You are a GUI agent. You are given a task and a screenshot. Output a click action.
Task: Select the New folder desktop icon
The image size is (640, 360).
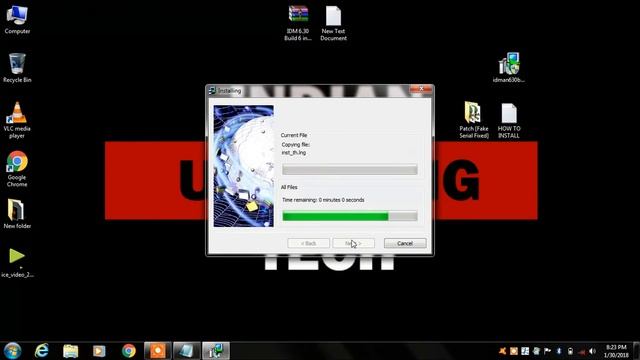click(x=17, y=213)
